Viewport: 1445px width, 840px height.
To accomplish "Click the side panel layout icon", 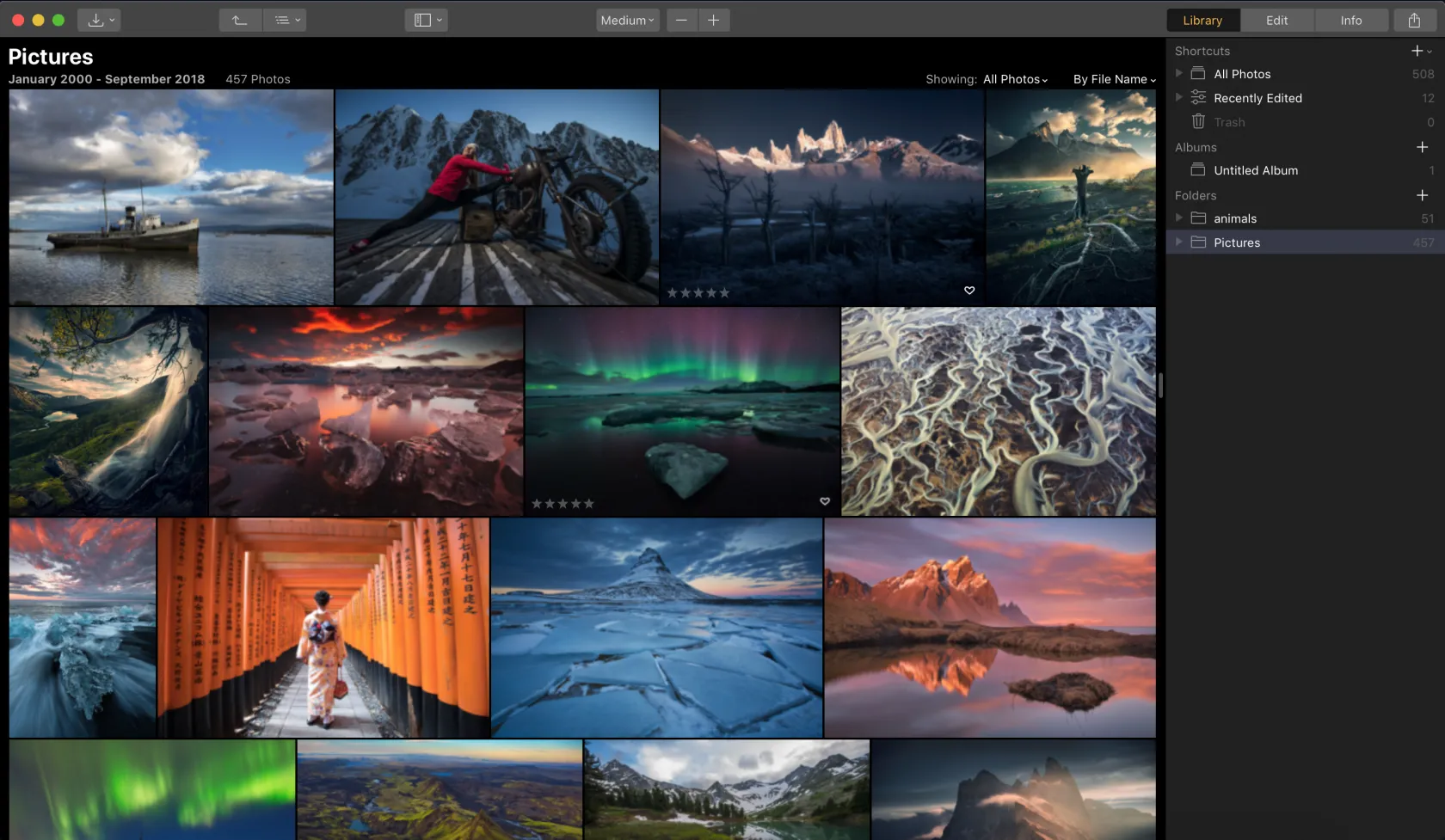I will (x=426, y=20).
